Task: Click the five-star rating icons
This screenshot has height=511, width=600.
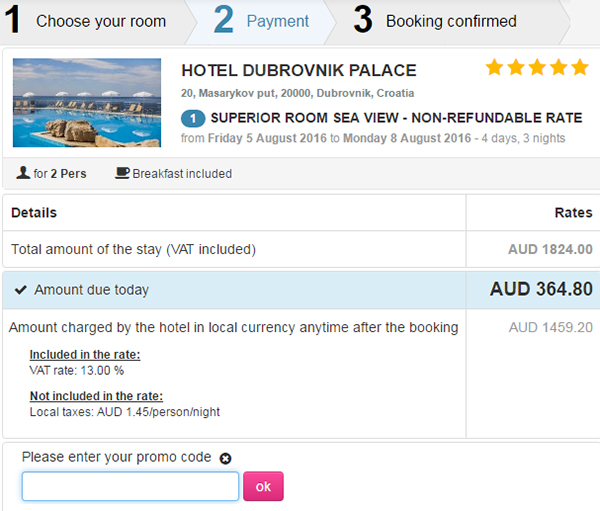Action: click(x=537, y=68)
